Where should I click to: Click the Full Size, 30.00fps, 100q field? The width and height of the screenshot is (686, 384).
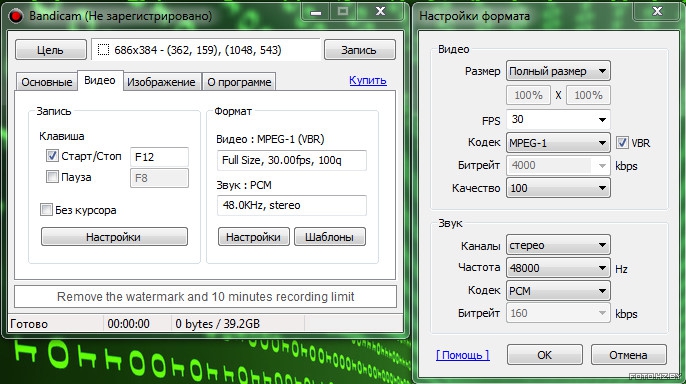(292, 160)
